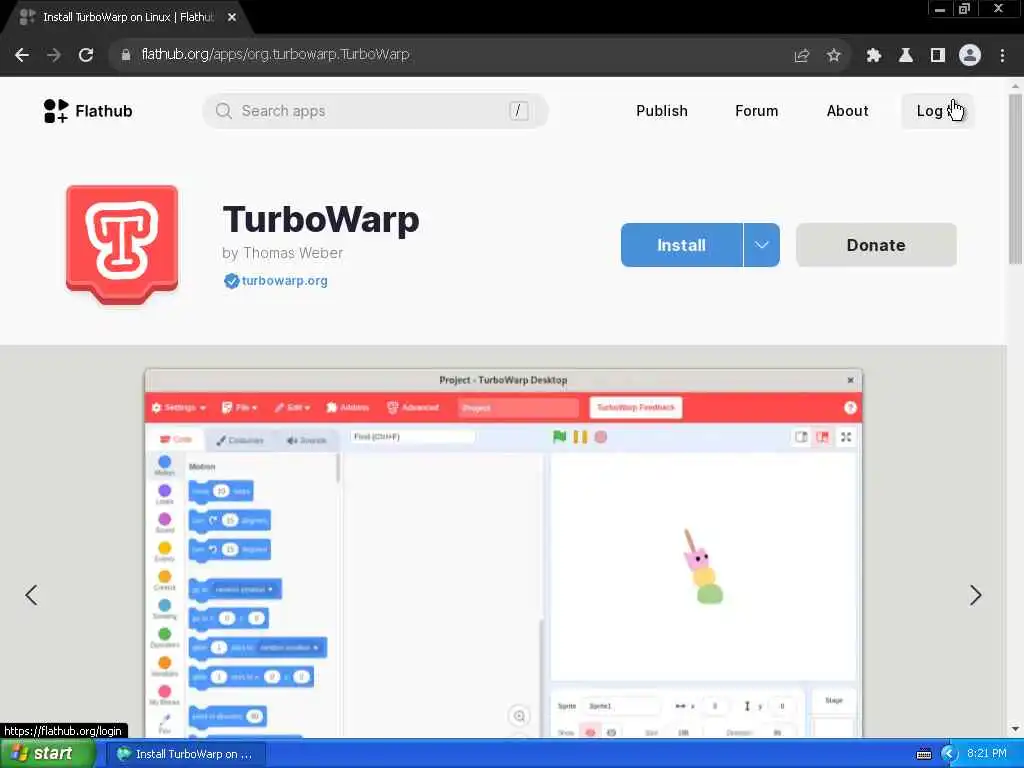Open the browser extensions puzzle icon
Viewport: 1024px width, 768px height.
click(x=874, y=56)
